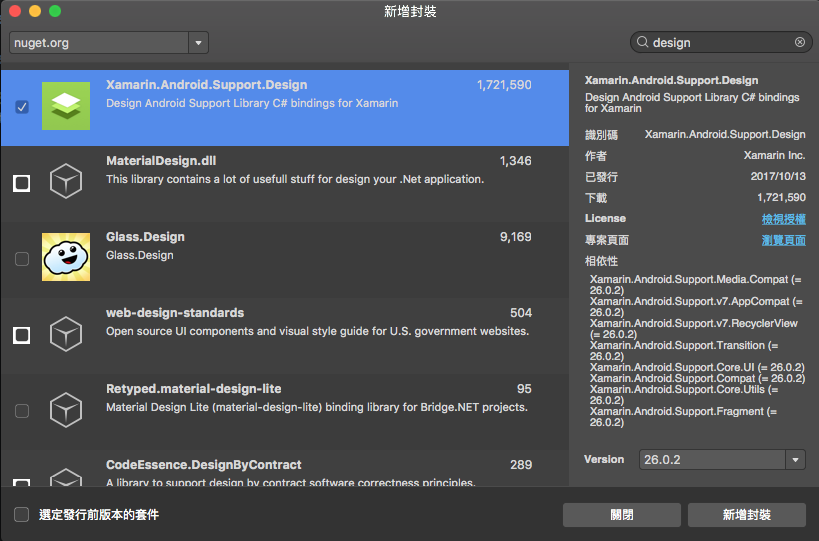Click the Xamarin.Android.Support.Media.Compat dependency entry

tap(695, 285)
